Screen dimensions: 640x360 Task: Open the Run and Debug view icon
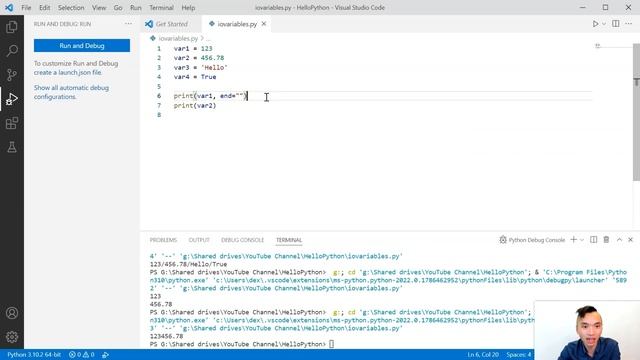12,99
